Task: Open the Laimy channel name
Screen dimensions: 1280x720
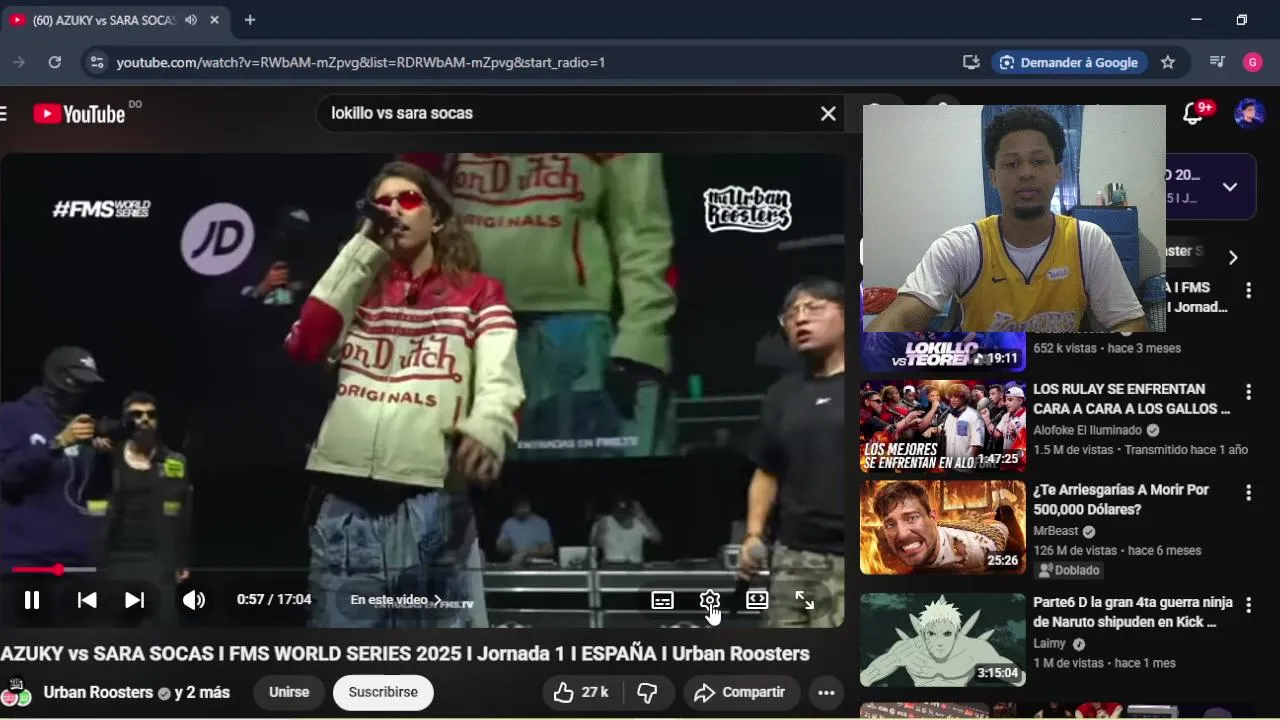Action: click(x=1049, y=644)
